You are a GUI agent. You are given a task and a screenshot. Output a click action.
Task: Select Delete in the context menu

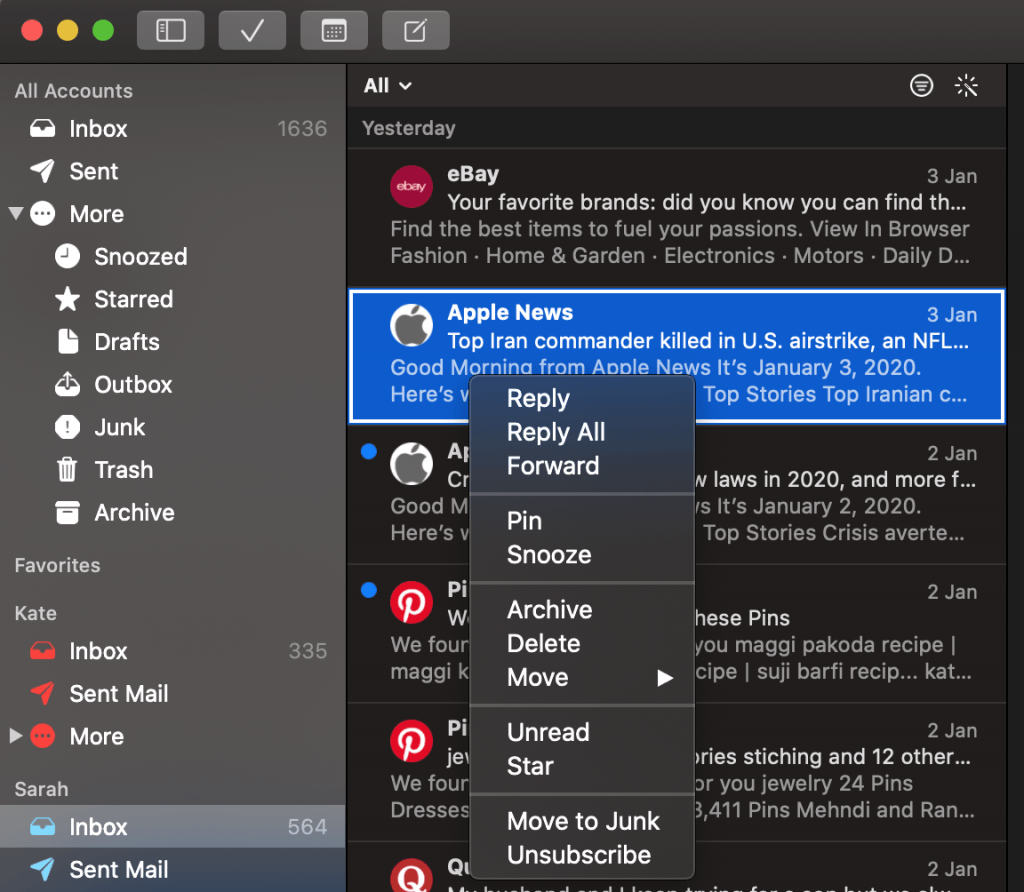coord(582,644)
